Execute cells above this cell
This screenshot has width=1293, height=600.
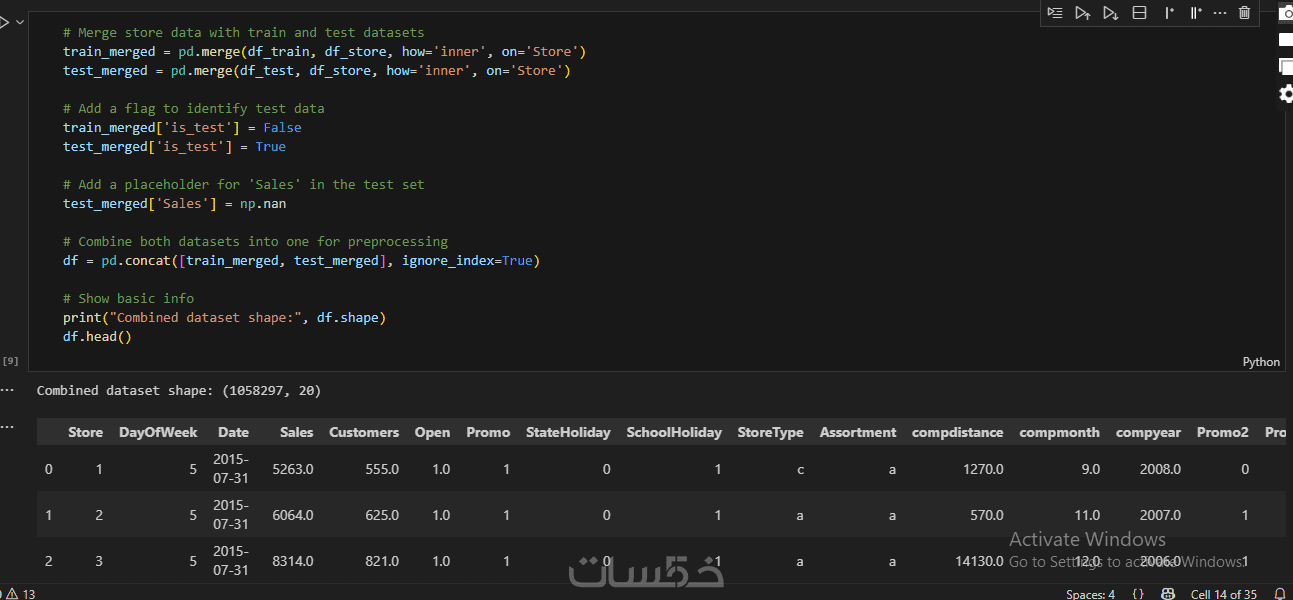pos(1083,13)
